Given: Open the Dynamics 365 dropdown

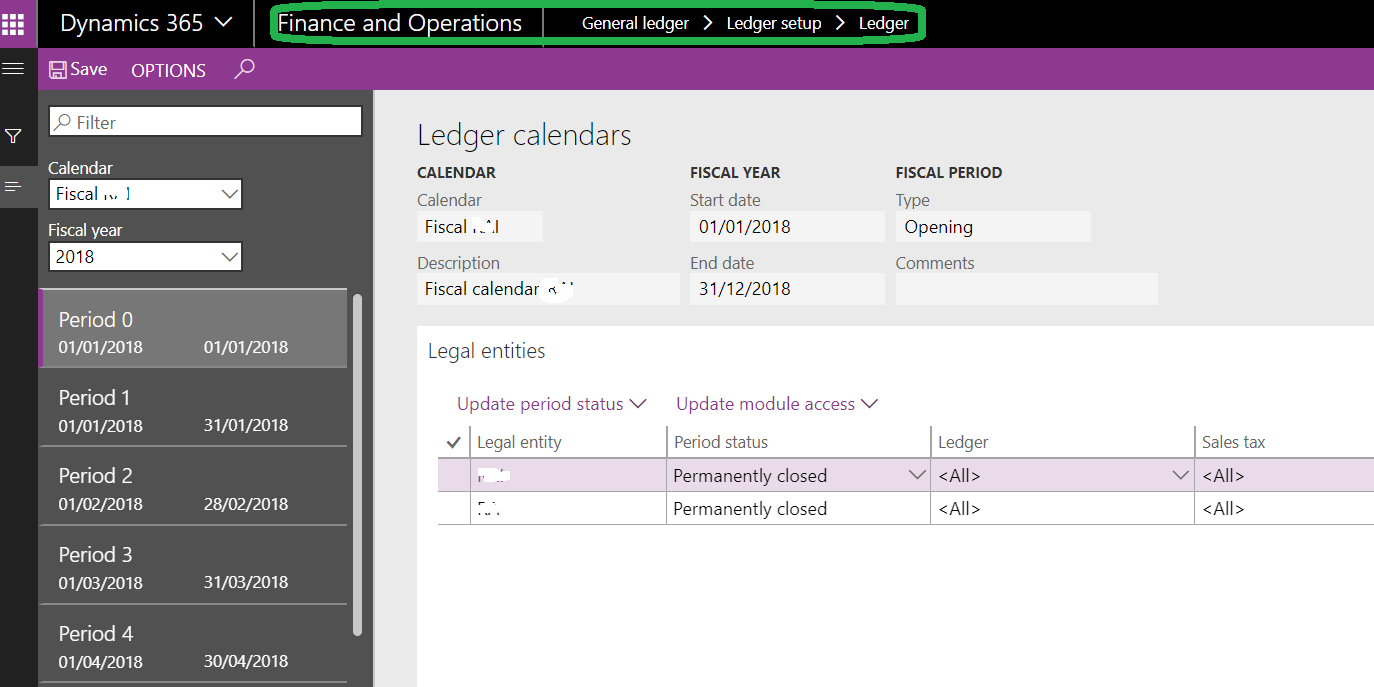Looking at the screenshot, I should [x=146, y=23].
